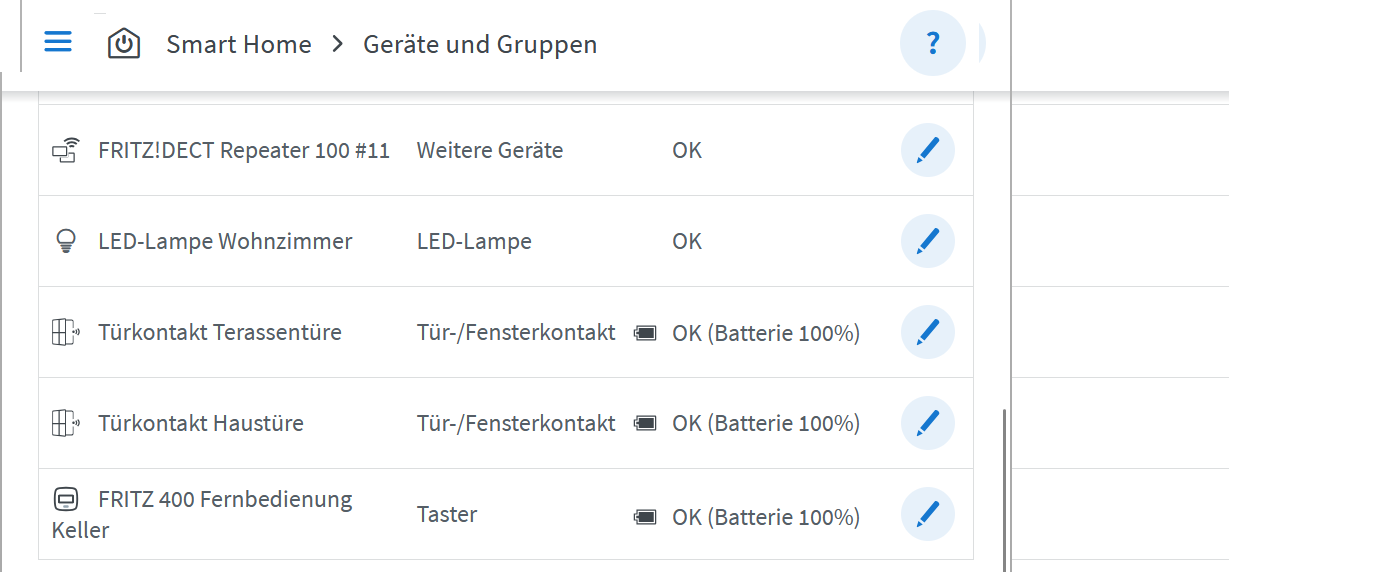The height and width of the screenshot is (572, 1392).
Task: Open the help question mark button
Action: click(932, 44)
